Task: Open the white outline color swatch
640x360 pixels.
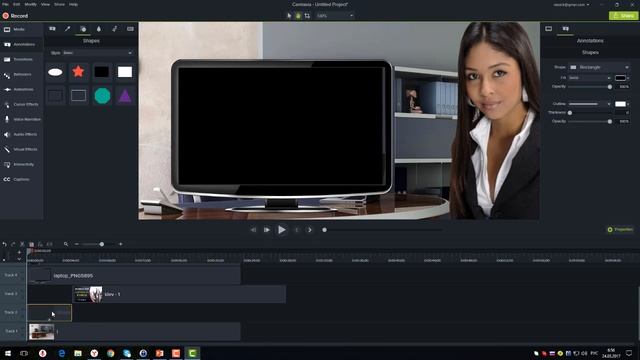Action: (x=620, y=104)
